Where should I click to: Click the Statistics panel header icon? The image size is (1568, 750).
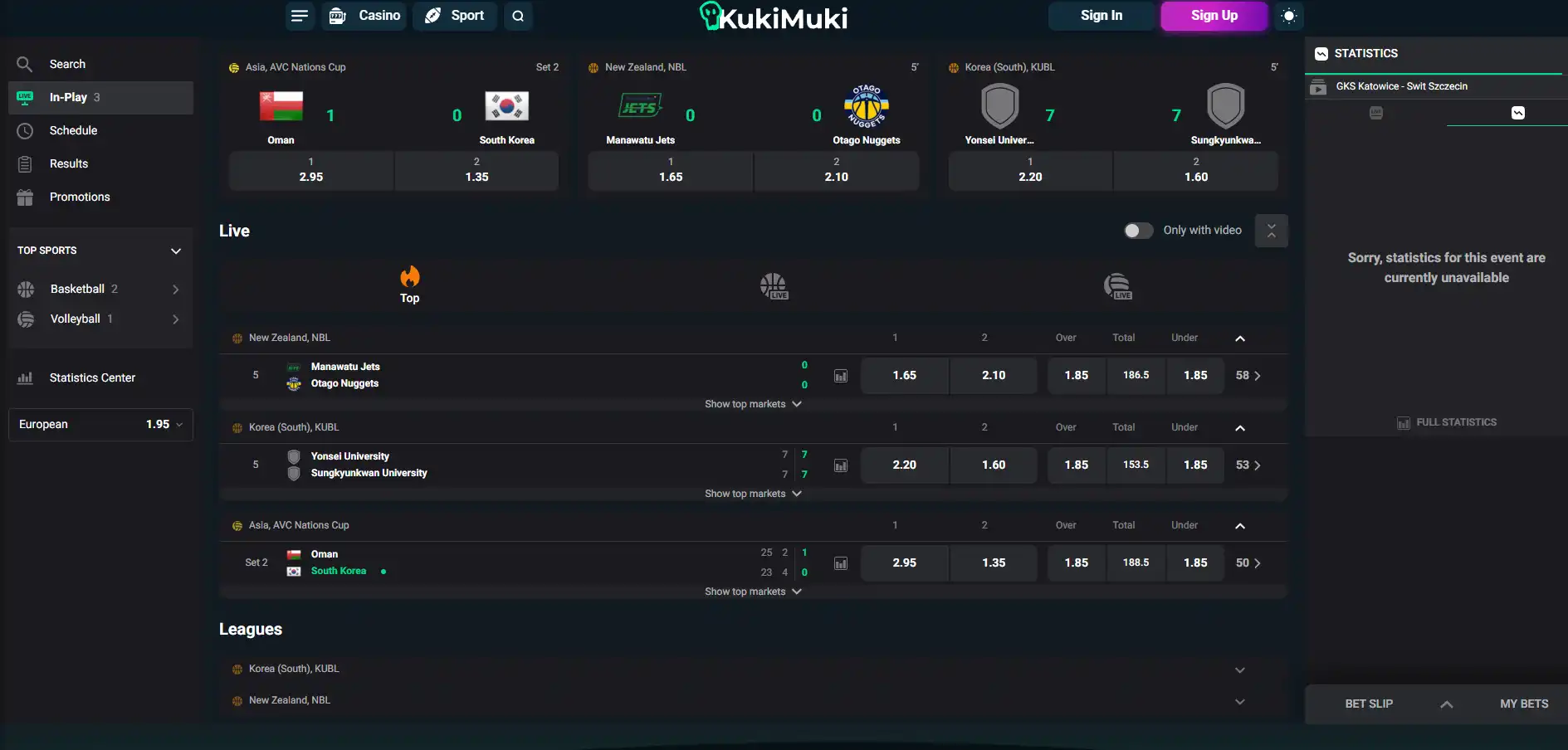point(1321,54)
